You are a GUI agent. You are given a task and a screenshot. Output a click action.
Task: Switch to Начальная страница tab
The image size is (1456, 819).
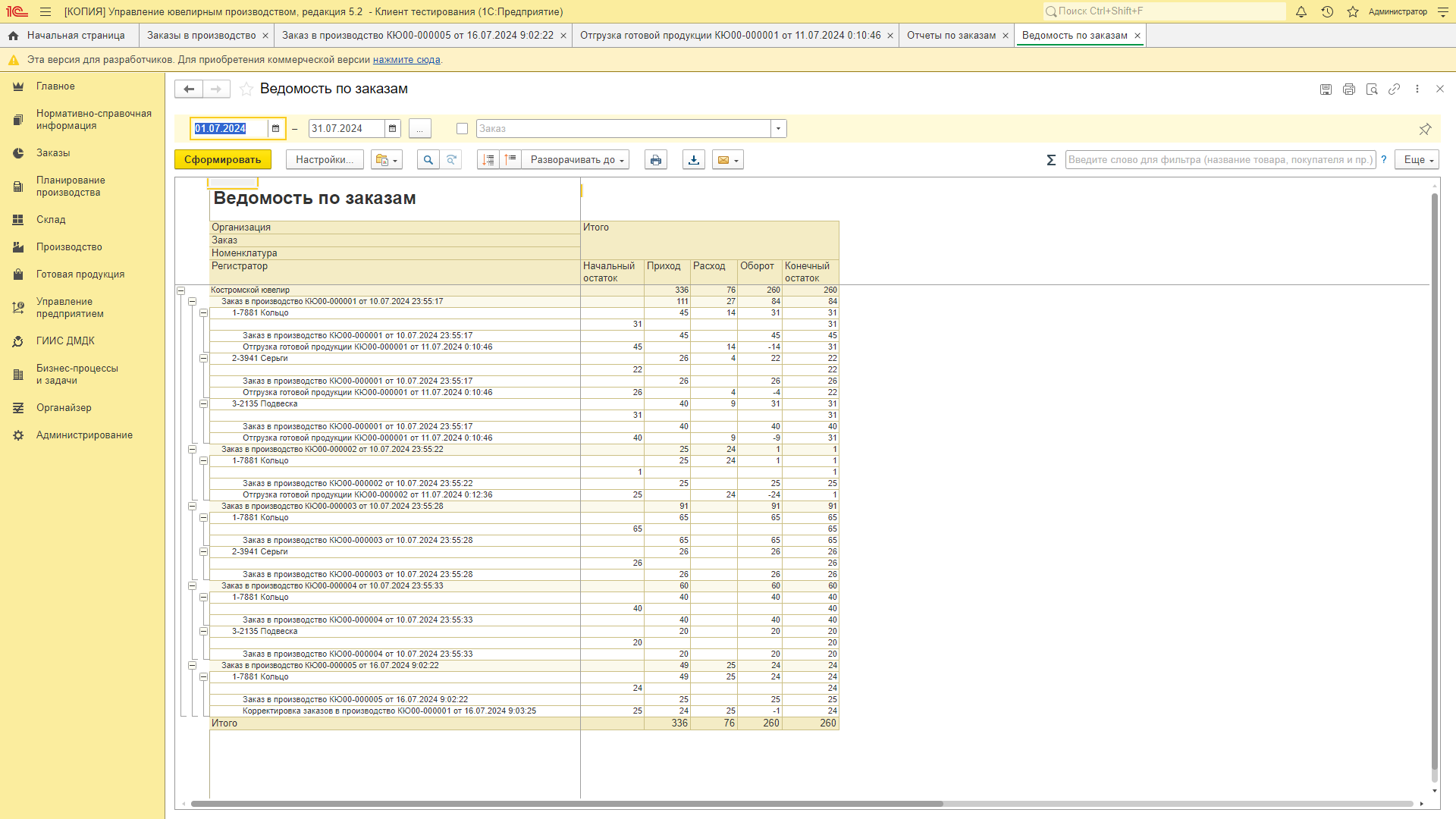pos(69,36)
